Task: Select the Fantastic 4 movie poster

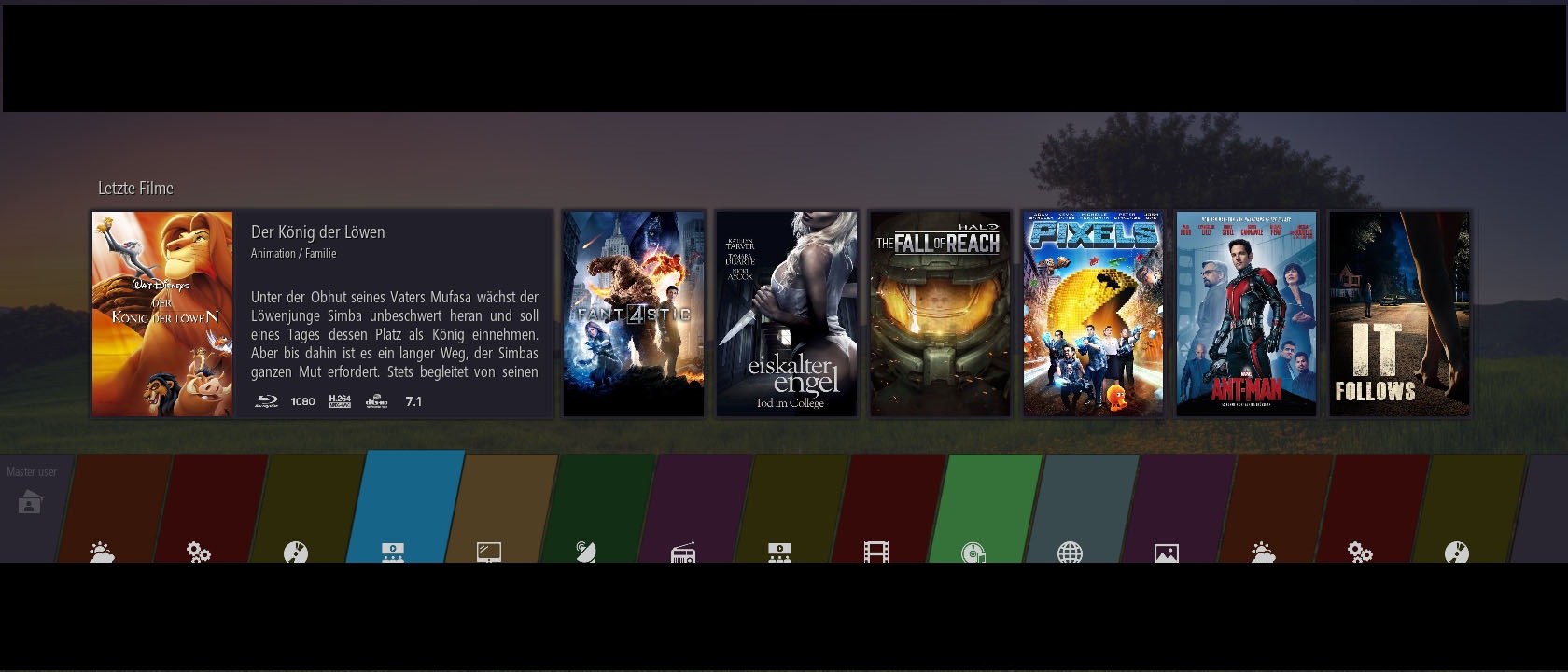Action: point(634,314)
